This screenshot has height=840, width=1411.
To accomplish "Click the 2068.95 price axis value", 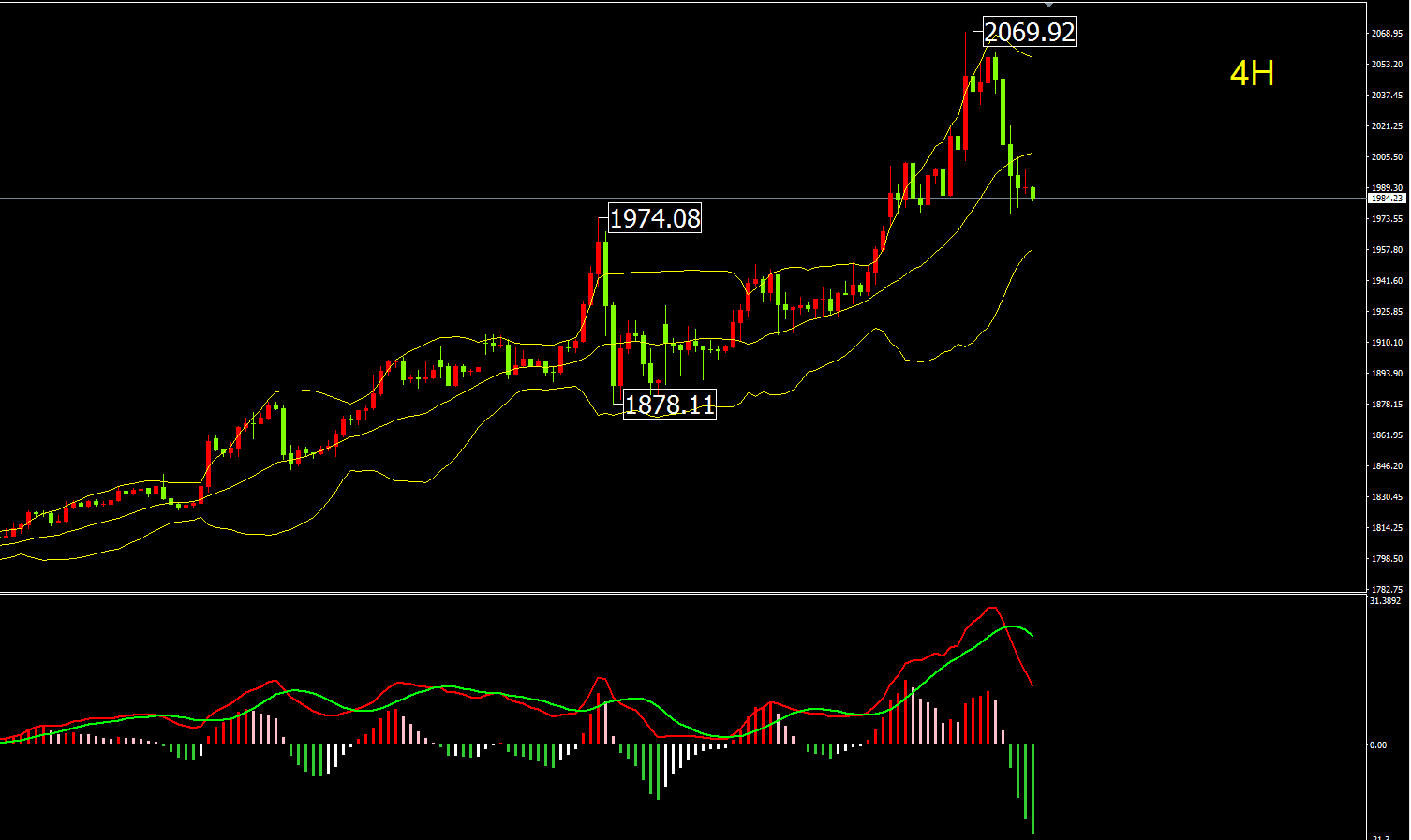I will (1387, 34).
